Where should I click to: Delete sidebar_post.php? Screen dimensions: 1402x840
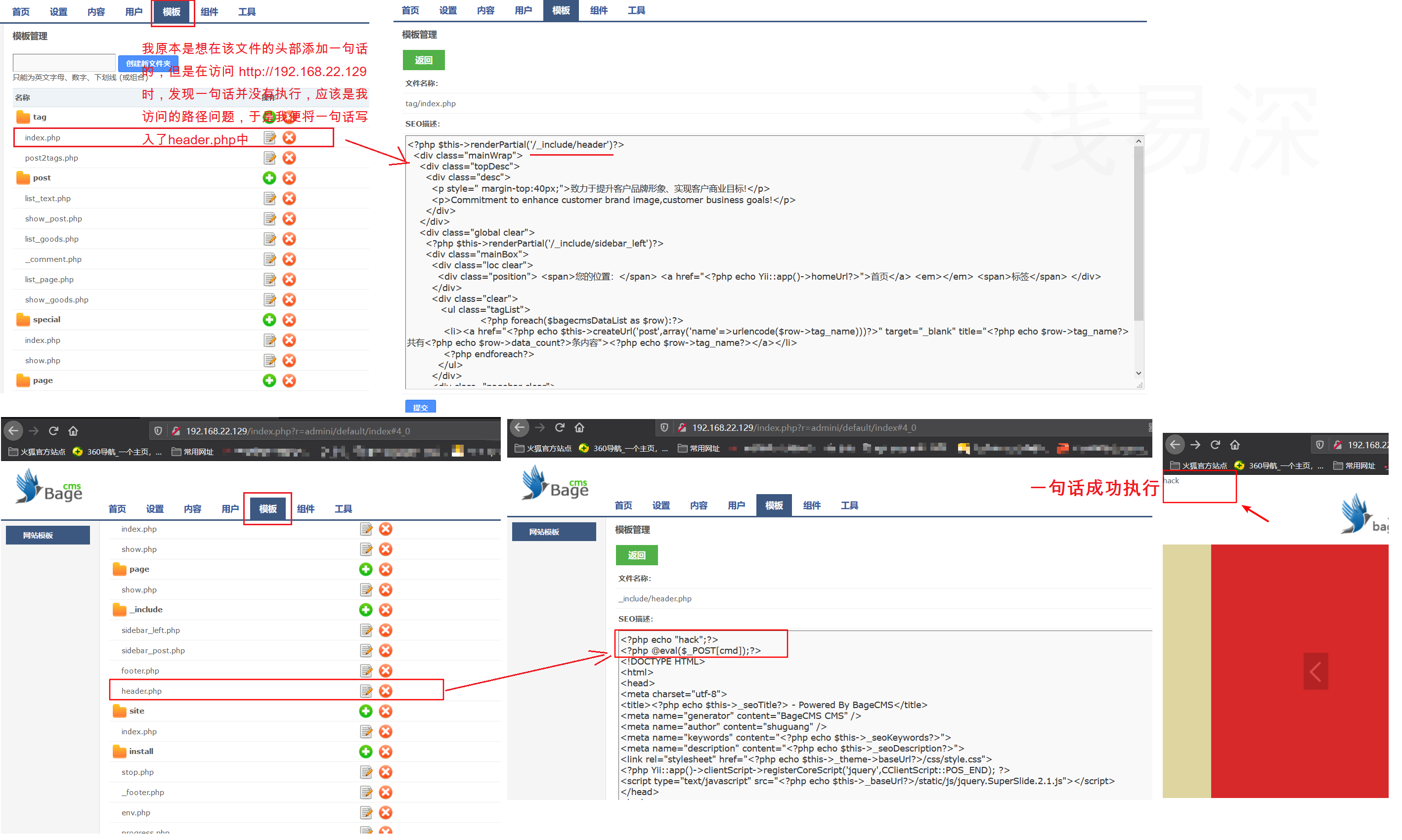click(386, 650)
